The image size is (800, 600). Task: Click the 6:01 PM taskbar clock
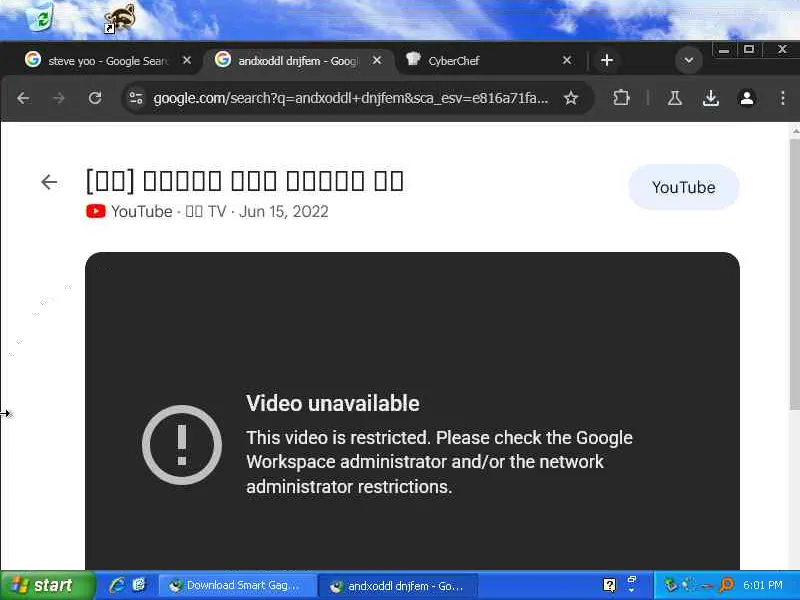pyautogui.click(x=763, y=585)
